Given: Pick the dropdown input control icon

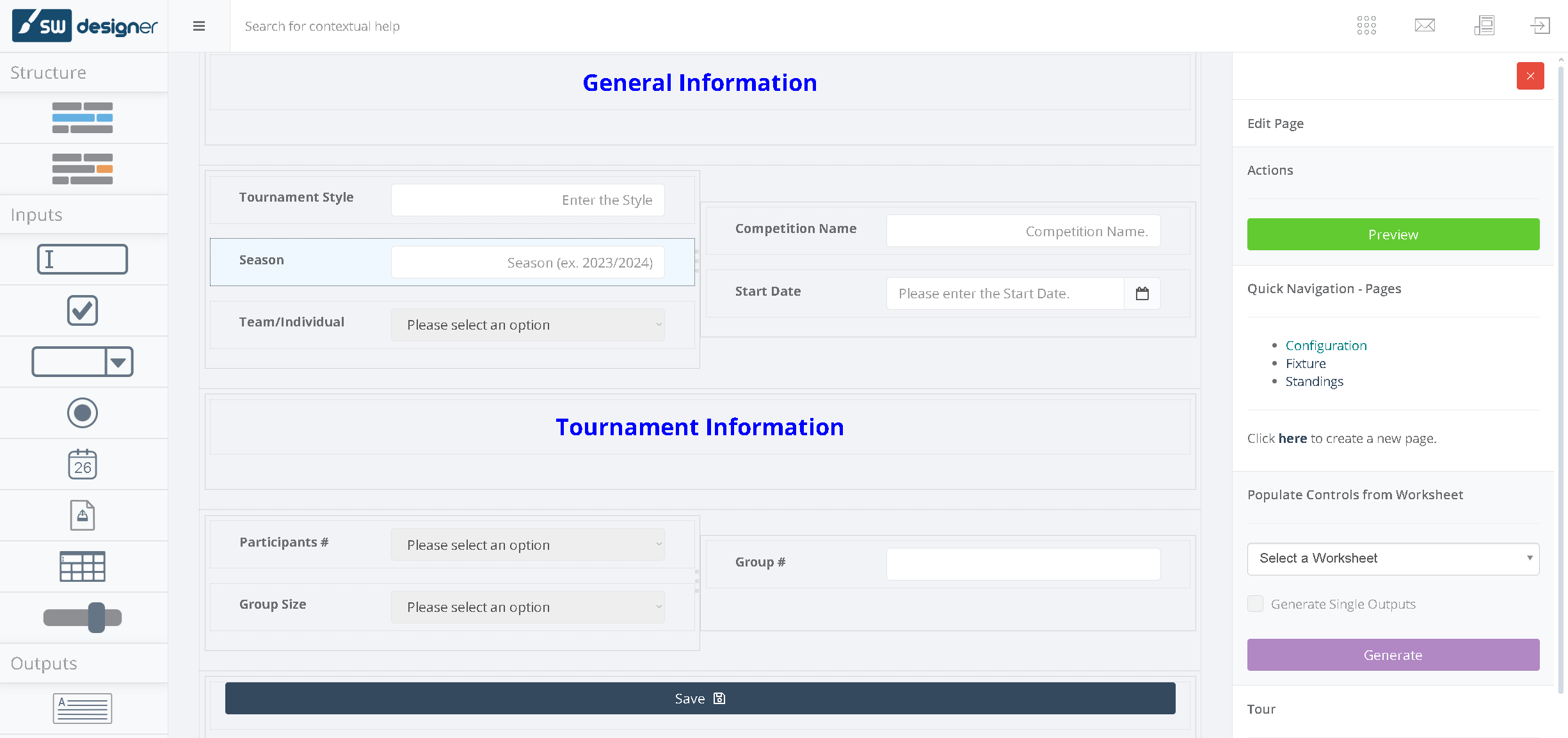Looking at the screenshot, I should point(83,362).
